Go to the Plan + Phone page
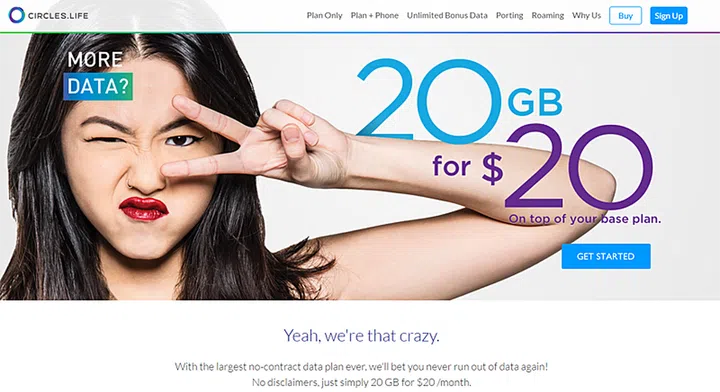Viewport: 720px width, 392px height. click(x=374, y=16)
